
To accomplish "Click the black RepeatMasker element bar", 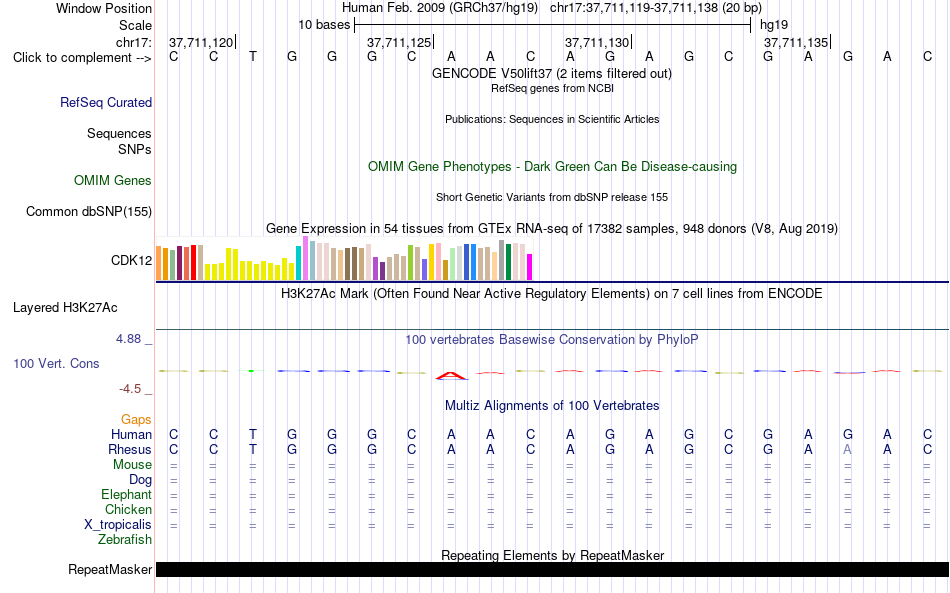I will [x=552, y=569].
